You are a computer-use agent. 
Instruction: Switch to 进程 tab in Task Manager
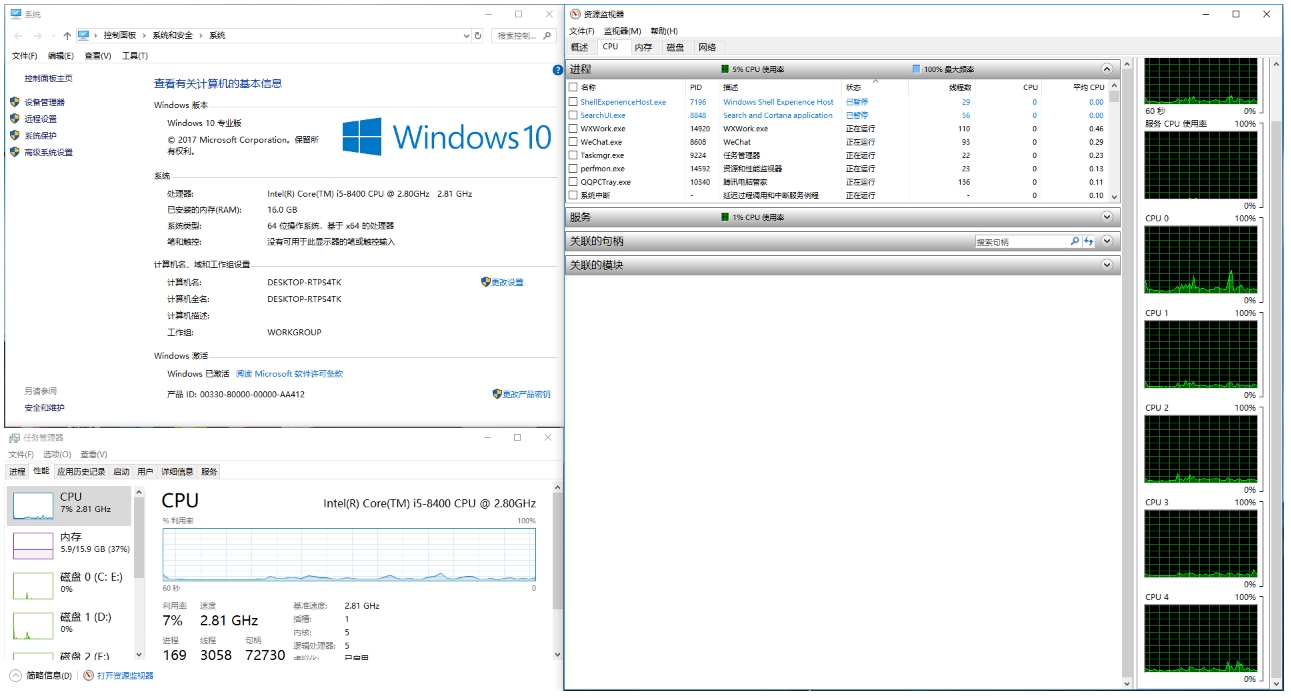17,471
